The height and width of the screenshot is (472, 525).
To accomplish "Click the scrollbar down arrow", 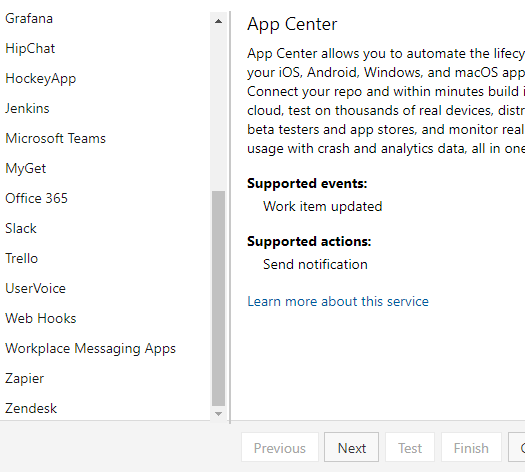I will [x=219, y=414].
